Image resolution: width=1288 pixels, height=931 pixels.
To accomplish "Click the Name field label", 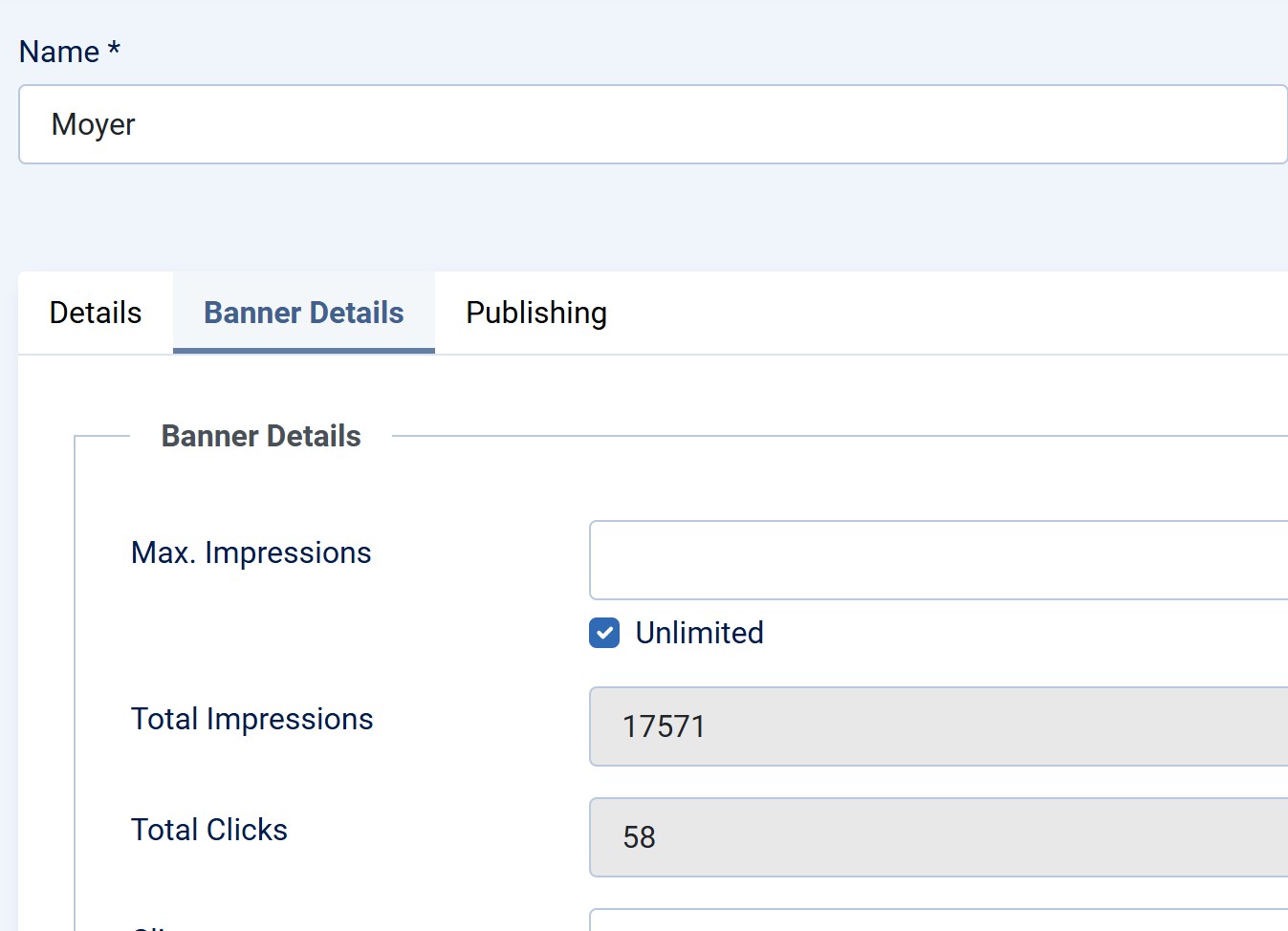I will pyautogui.click(x=58, y=52).
